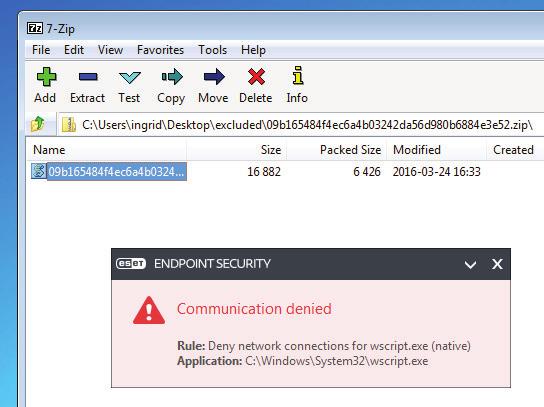The height and width of the screenshot is (407, 544).
Task: Open the Tools menu
Action: pyautogui.click(x=212, y=50)
